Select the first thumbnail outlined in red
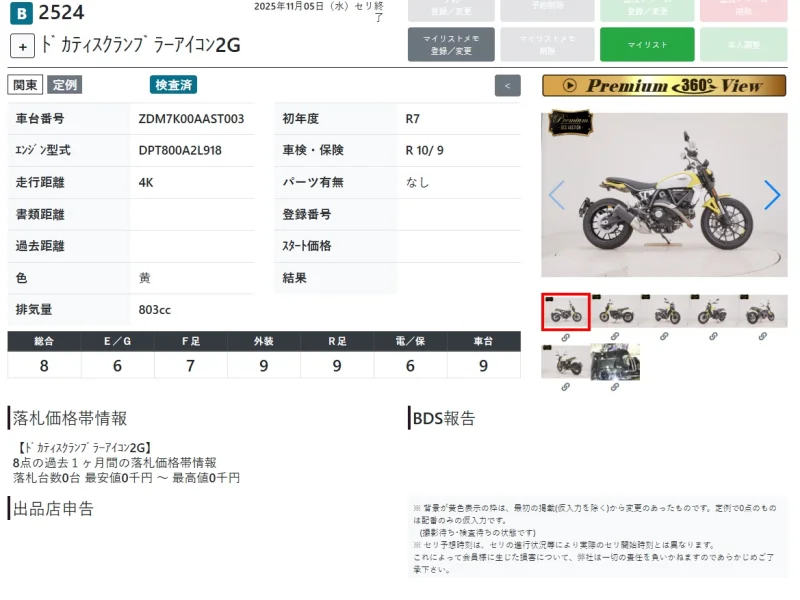The image size is (800, 600). coord(566,312)
